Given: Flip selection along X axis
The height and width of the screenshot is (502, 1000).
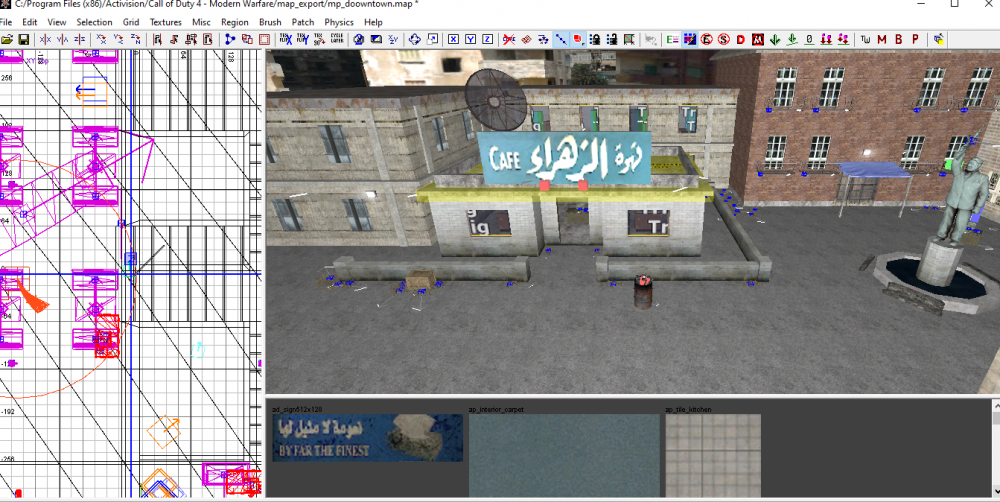Looking at the screenshot, I should tap(46, 39).
